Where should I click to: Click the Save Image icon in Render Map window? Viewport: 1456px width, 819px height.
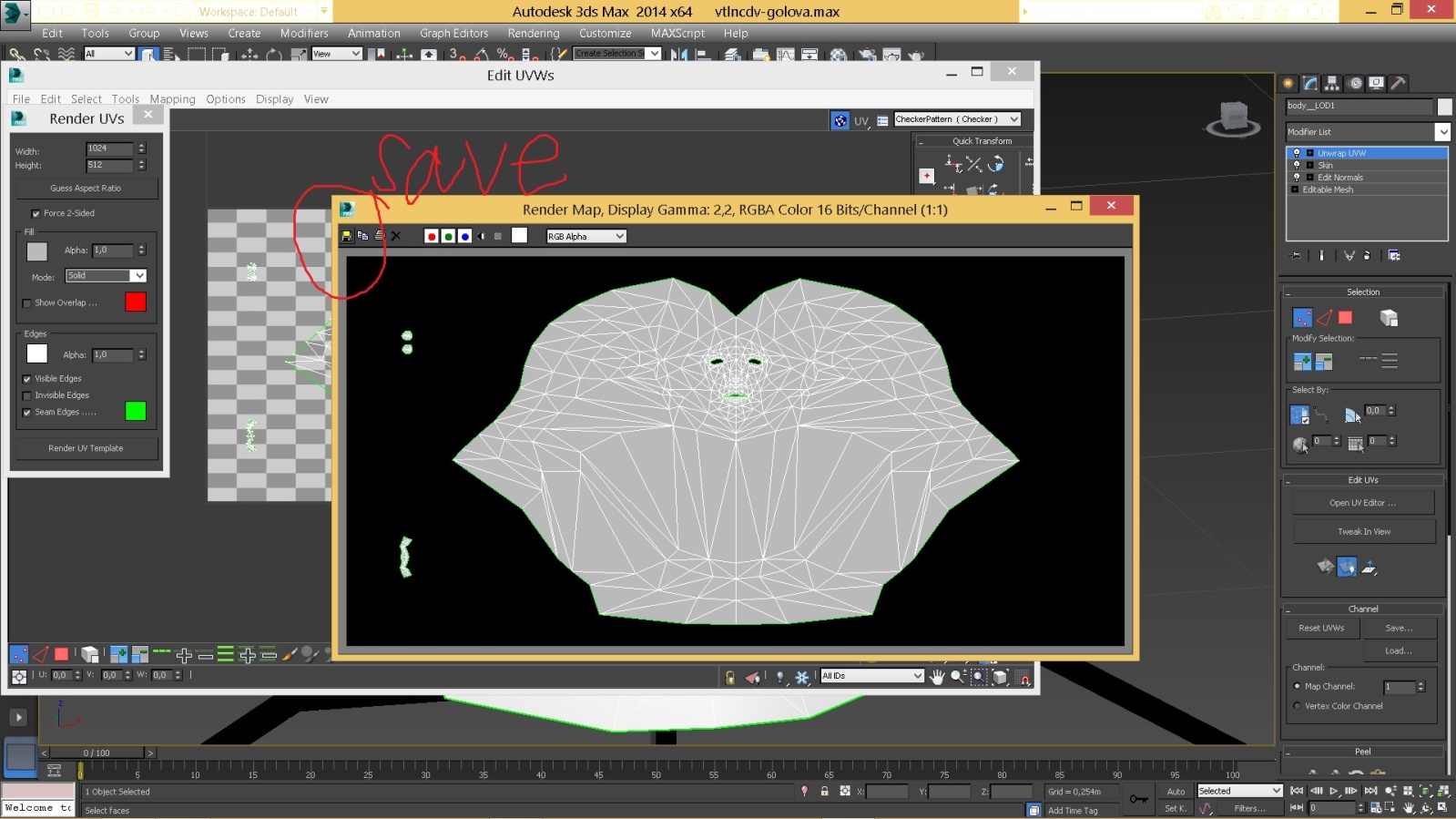click(346, 236)
